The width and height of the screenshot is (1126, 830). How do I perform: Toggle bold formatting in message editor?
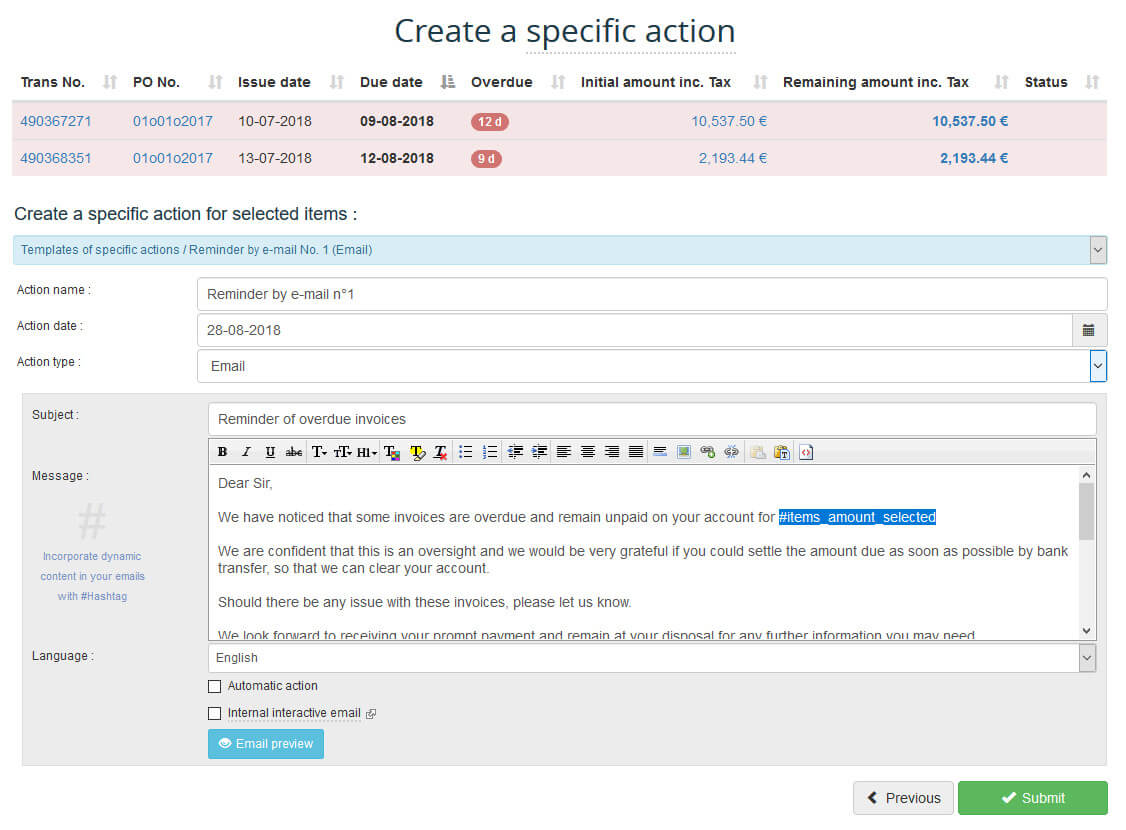point(222,452)
